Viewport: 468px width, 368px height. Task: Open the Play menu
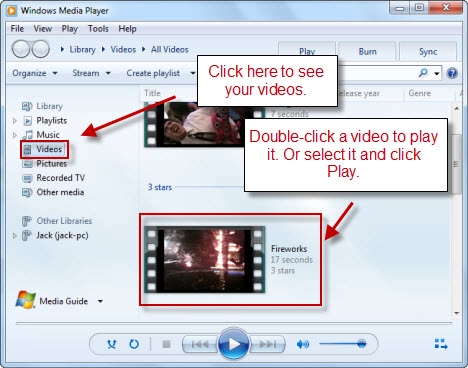click(x=69, y=29)
